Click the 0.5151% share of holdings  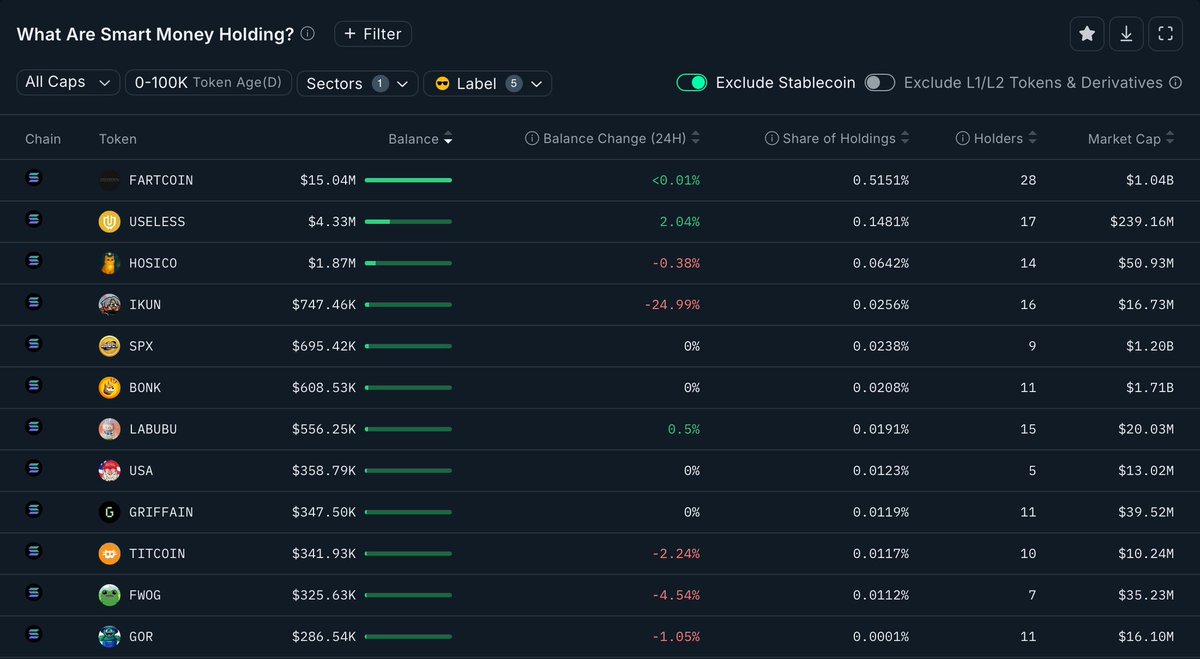(x=881, y=180)
